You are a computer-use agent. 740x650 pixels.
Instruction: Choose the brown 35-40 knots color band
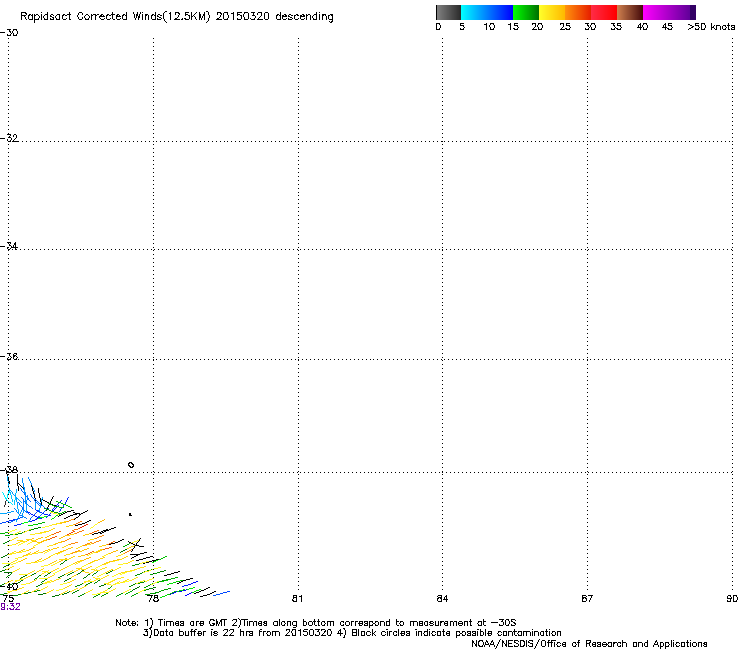(x=630, y=12)
